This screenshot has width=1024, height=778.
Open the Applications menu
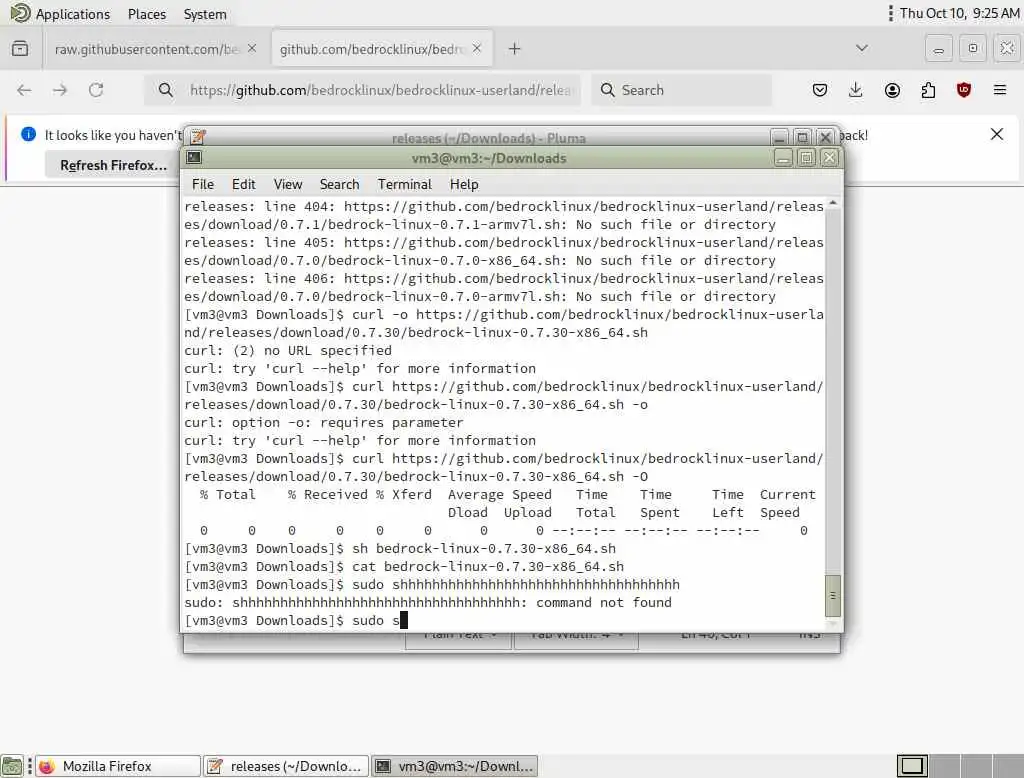(x=60, y=14)
